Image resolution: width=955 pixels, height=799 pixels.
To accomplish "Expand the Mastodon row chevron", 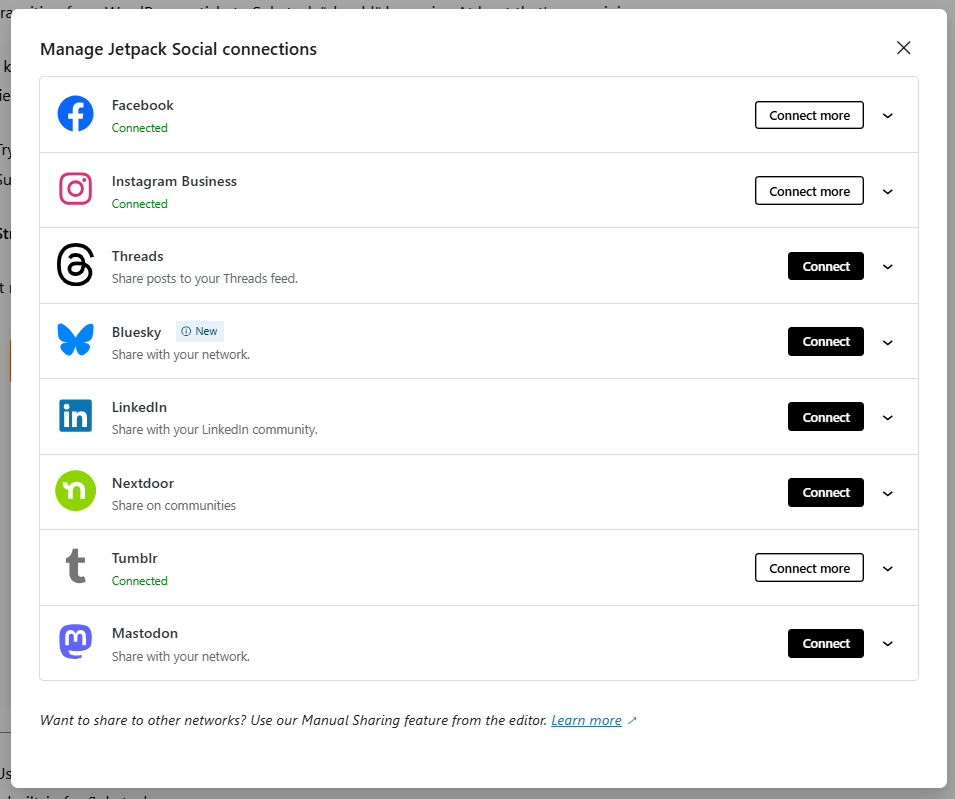I will 888,643.
